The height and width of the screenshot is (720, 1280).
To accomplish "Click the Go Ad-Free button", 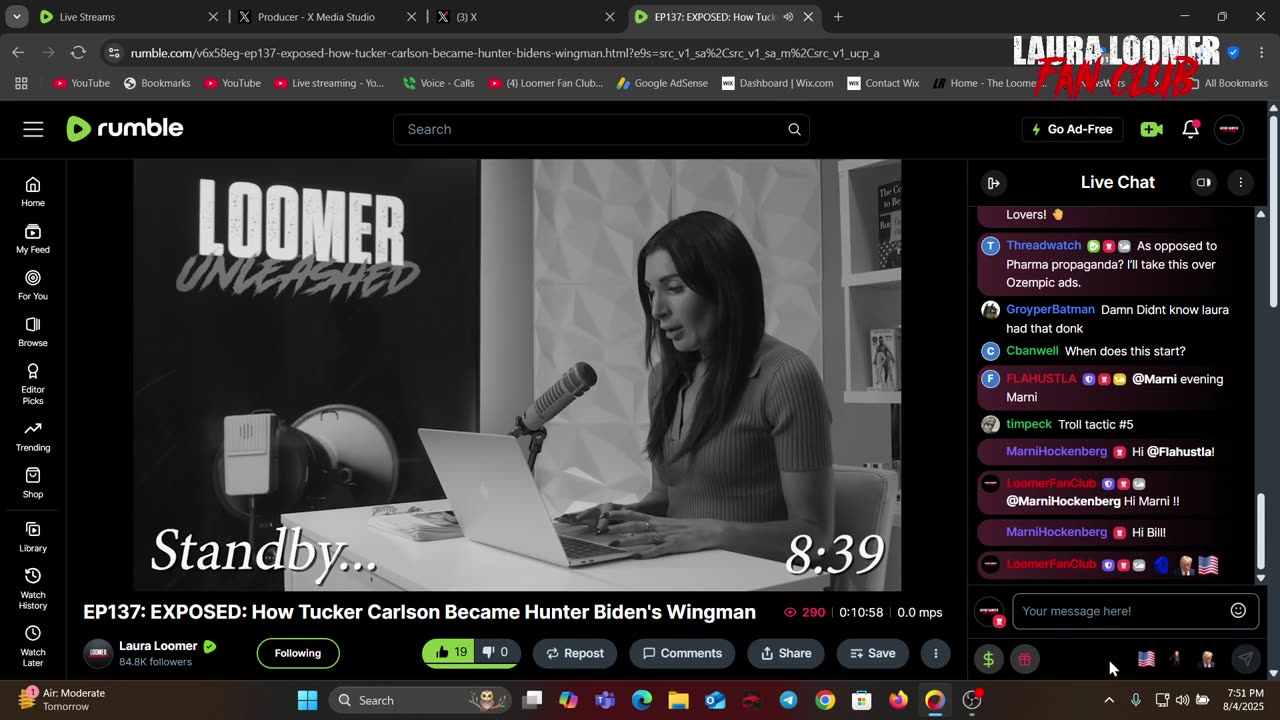I will [x=1072, y=129].
